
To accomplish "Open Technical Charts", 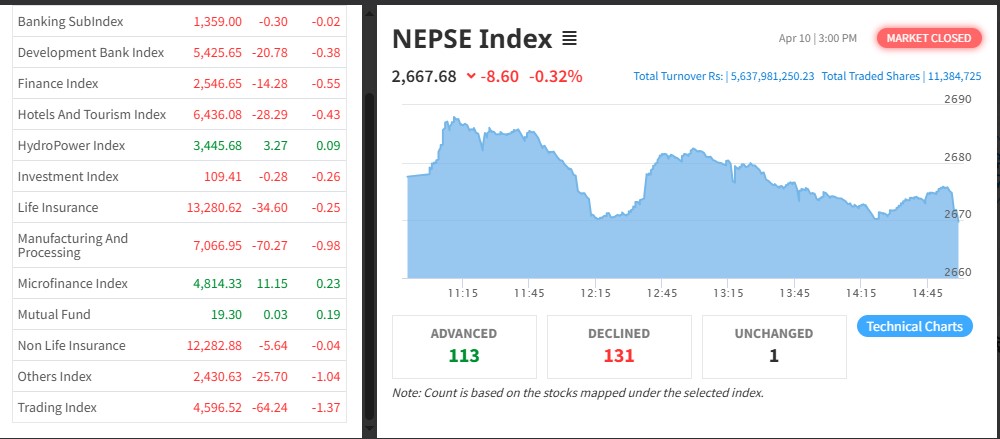I will [x=914, y=326].
